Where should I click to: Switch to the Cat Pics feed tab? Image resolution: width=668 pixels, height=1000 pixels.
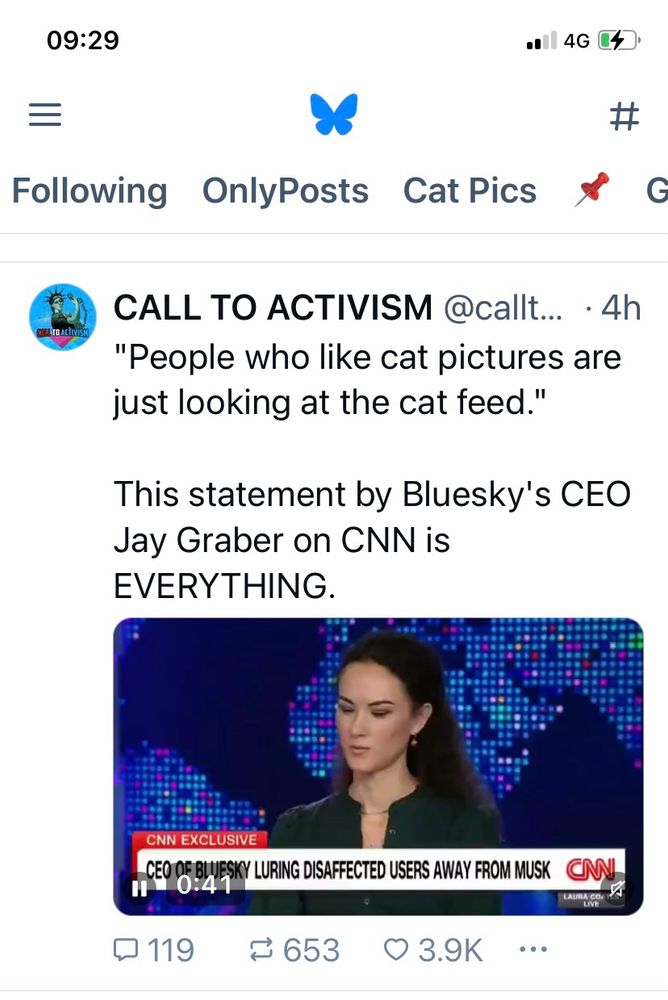470,191
